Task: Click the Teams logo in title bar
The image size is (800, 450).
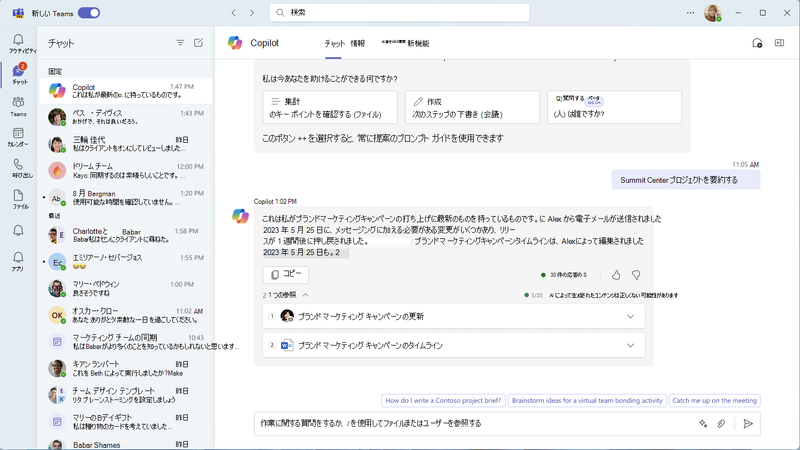Action: (x=18, y=13)
